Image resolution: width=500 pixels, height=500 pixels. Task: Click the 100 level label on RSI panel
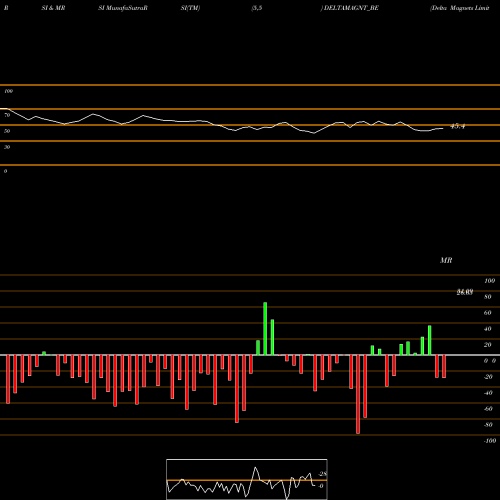[x=8, y=91]
